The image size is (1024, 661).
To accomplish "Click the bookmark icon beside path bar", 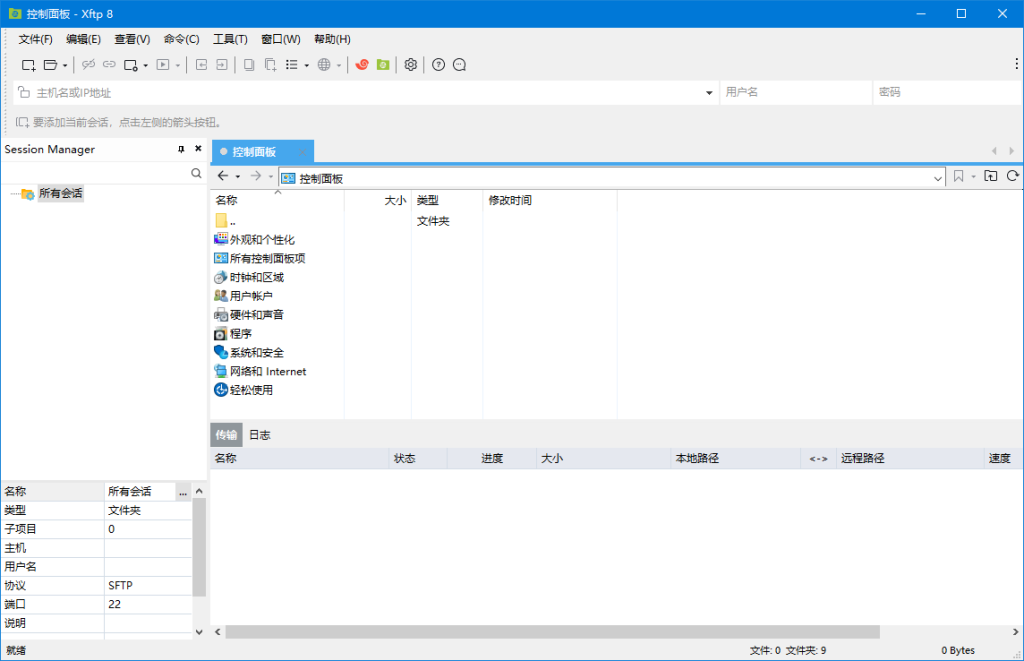I will point(958,176).
